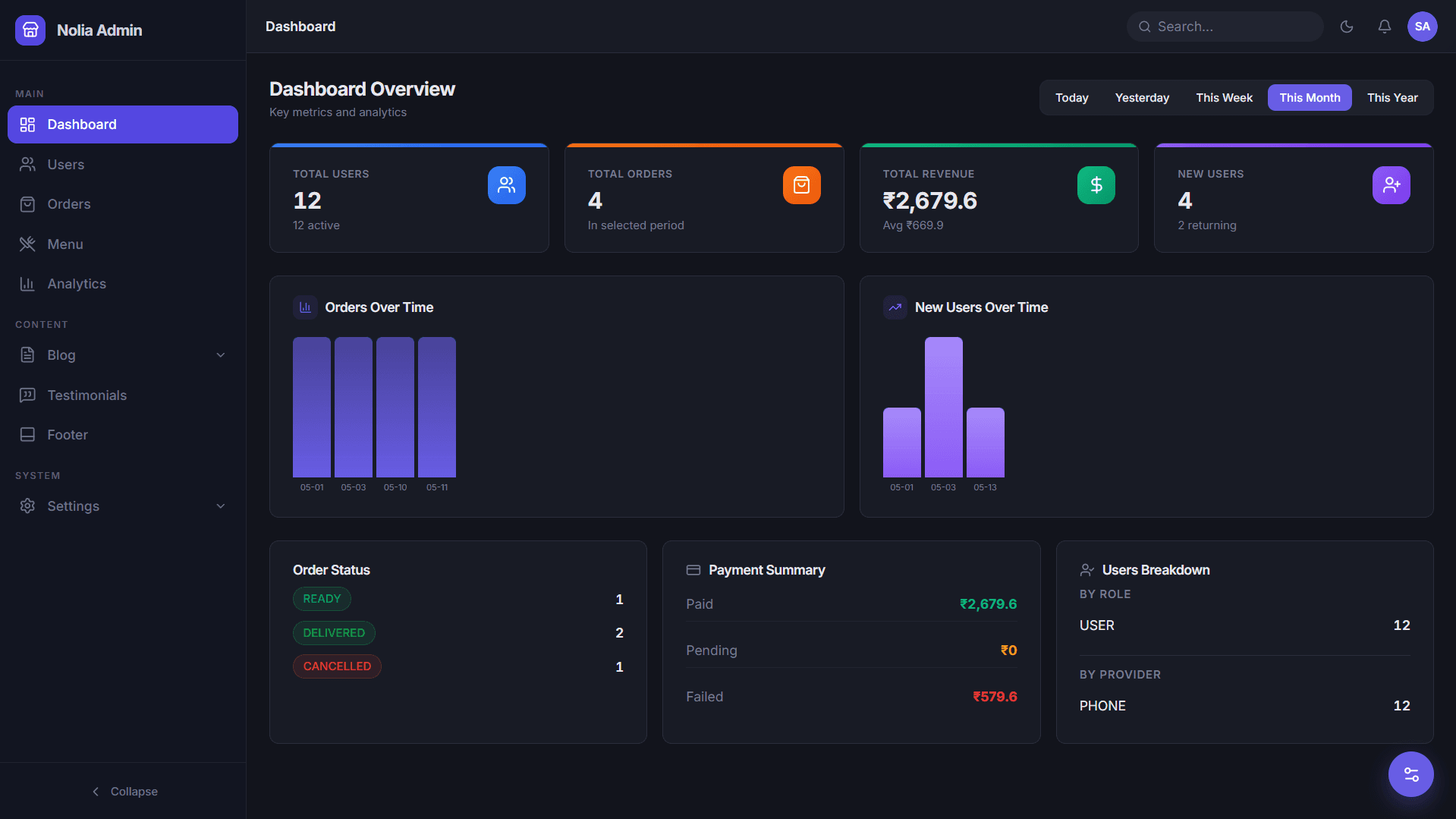Click the New Users add-person icon
Image resolution: width=1456 pixels, height=819 pixels.
tap(1392, 185)
